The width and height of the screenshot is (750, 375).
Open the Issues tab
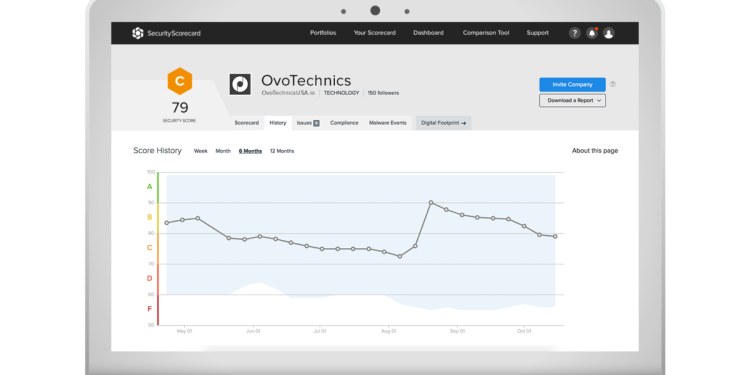(308, 123)
